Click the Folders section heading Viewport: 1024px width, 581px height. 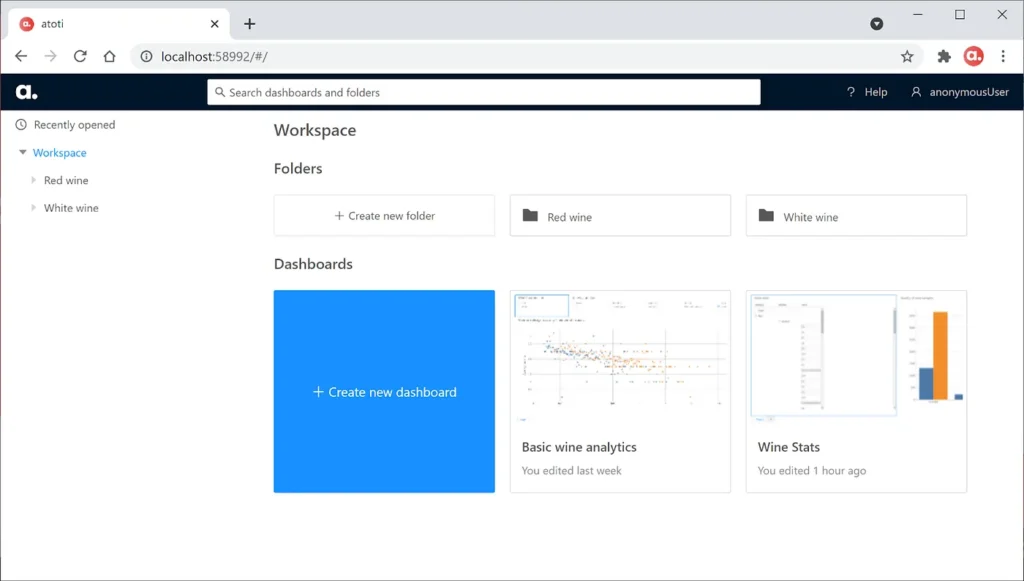click(298, 168)
